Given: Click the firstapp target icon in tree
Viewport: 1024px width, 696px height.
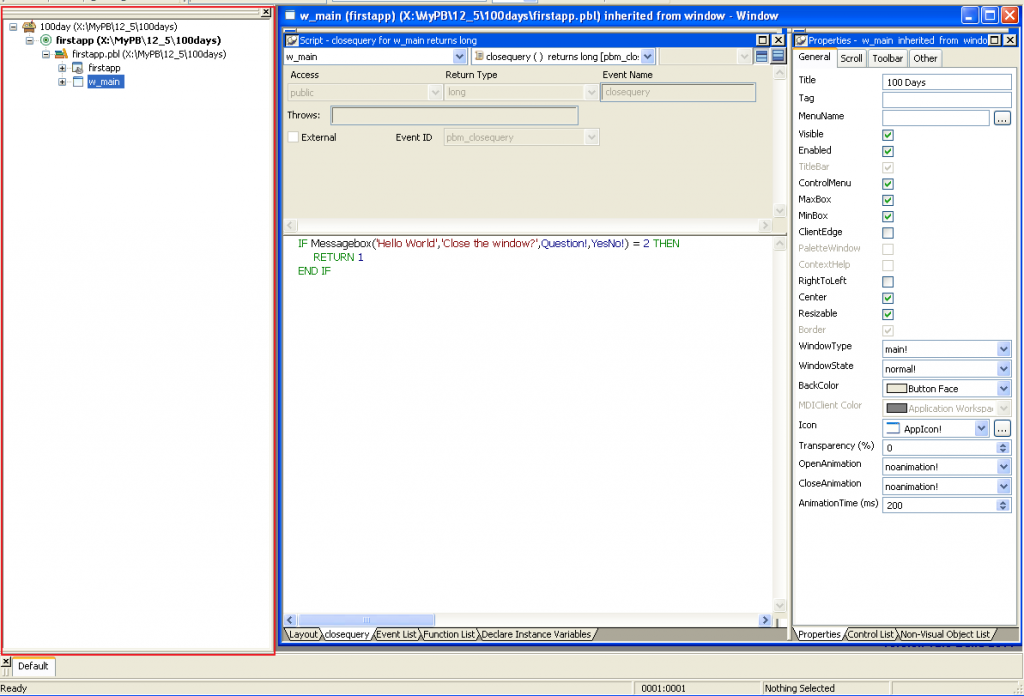Looking at the screenshot, I should [x=46, y=40].
